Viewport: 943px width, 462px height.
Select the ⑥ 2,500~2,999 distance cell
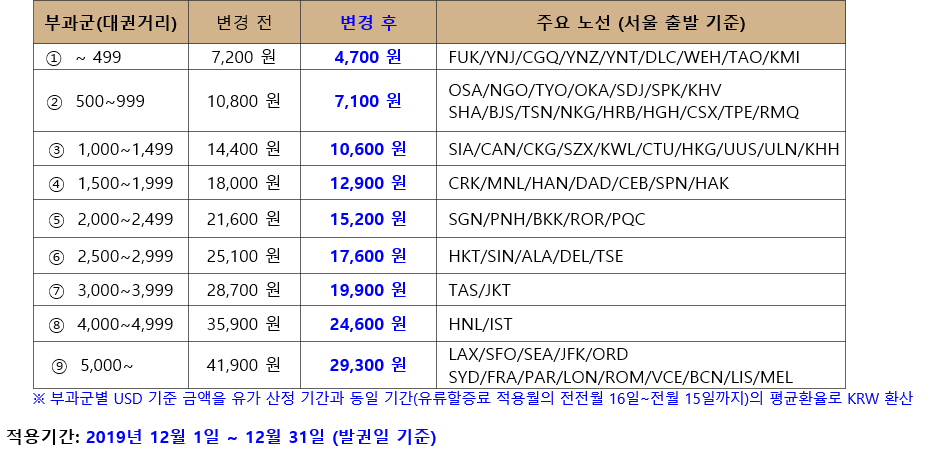[111, 257]
